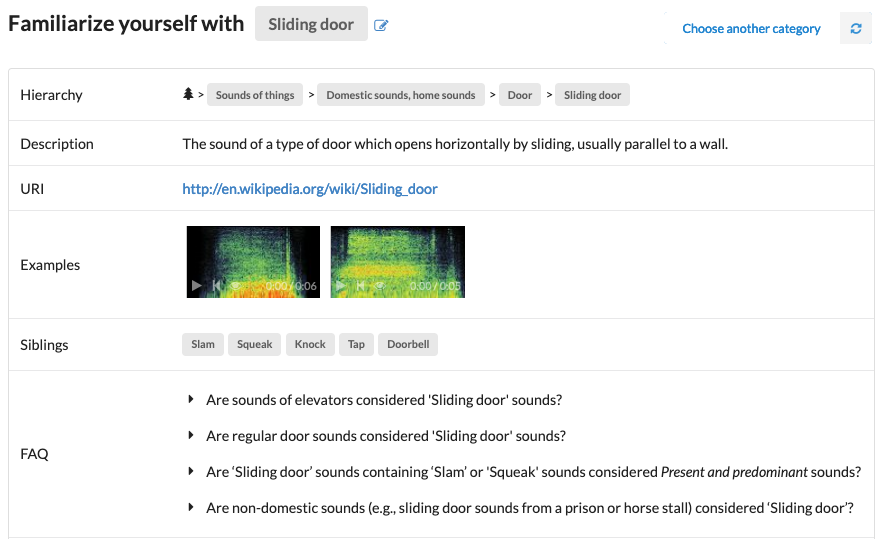This screenshot has width=883, height=539.
Task: Open the Doorbell sibling category
Action: [408, 344]
